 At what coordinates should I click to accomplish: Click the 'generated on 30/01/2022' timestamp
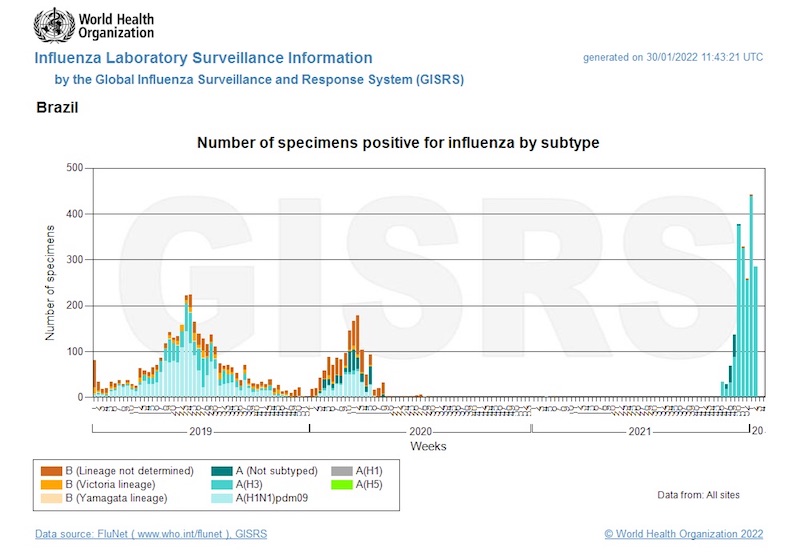tap(673, 57)
